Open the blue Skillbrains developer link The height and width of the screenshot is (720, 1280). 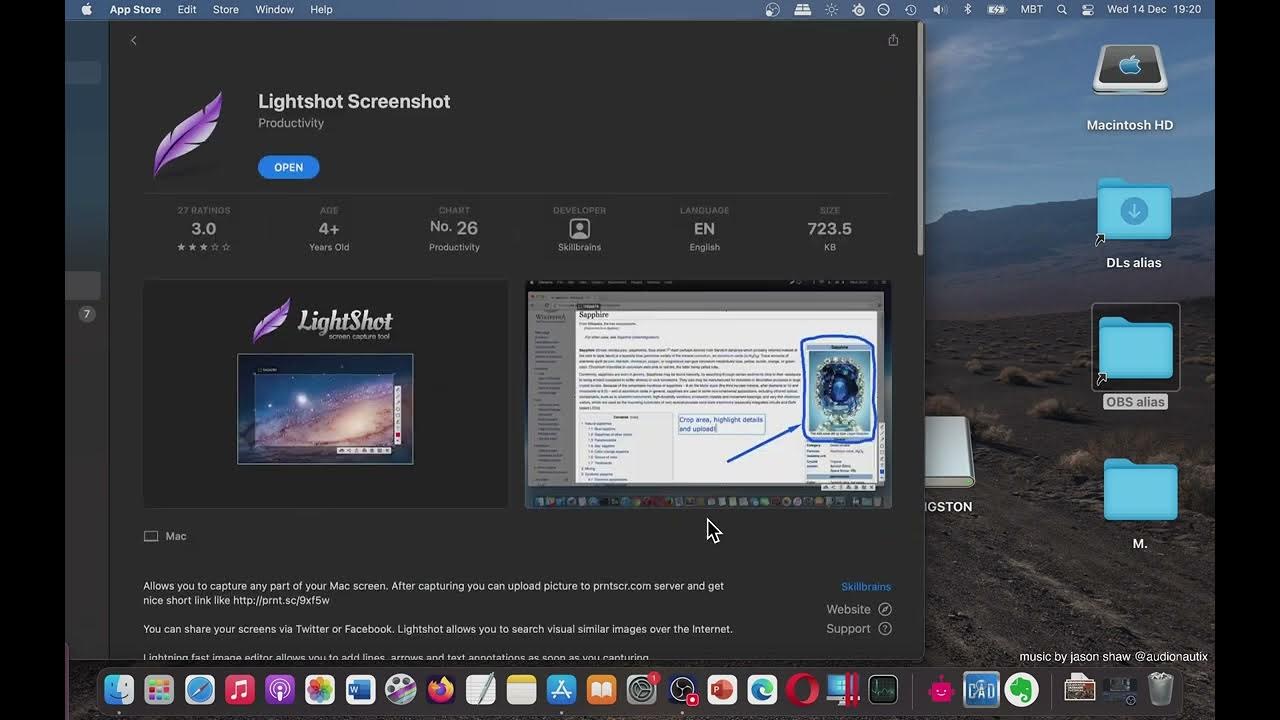(866, 587)
